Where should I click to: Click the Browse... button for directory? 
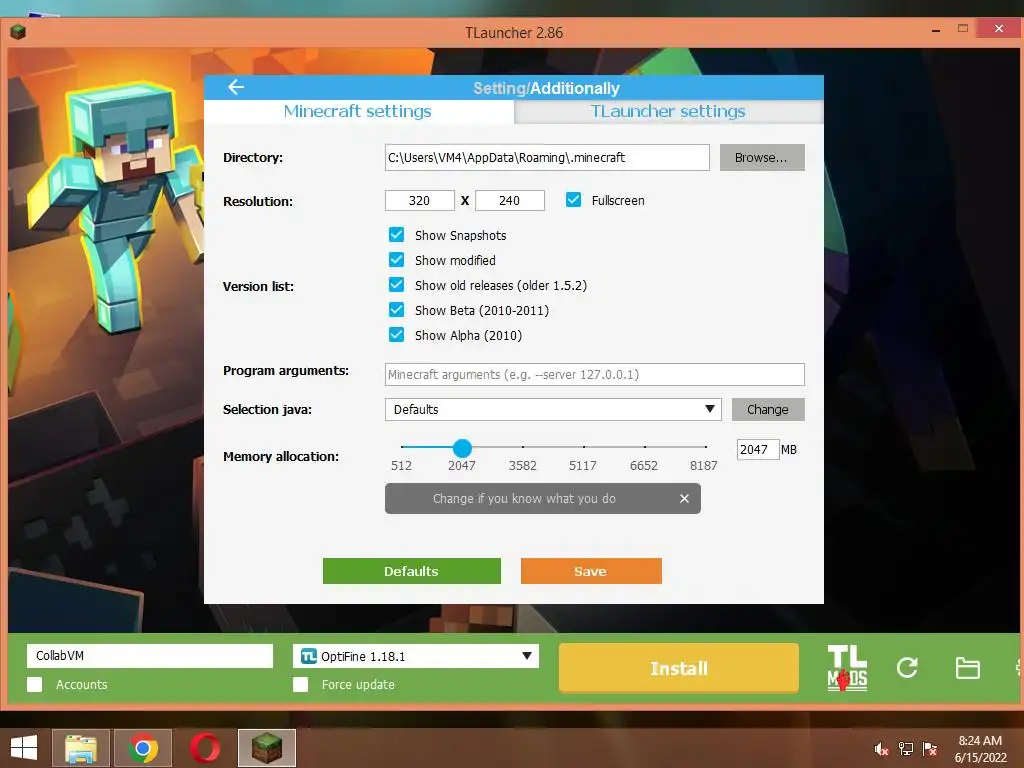761,157
